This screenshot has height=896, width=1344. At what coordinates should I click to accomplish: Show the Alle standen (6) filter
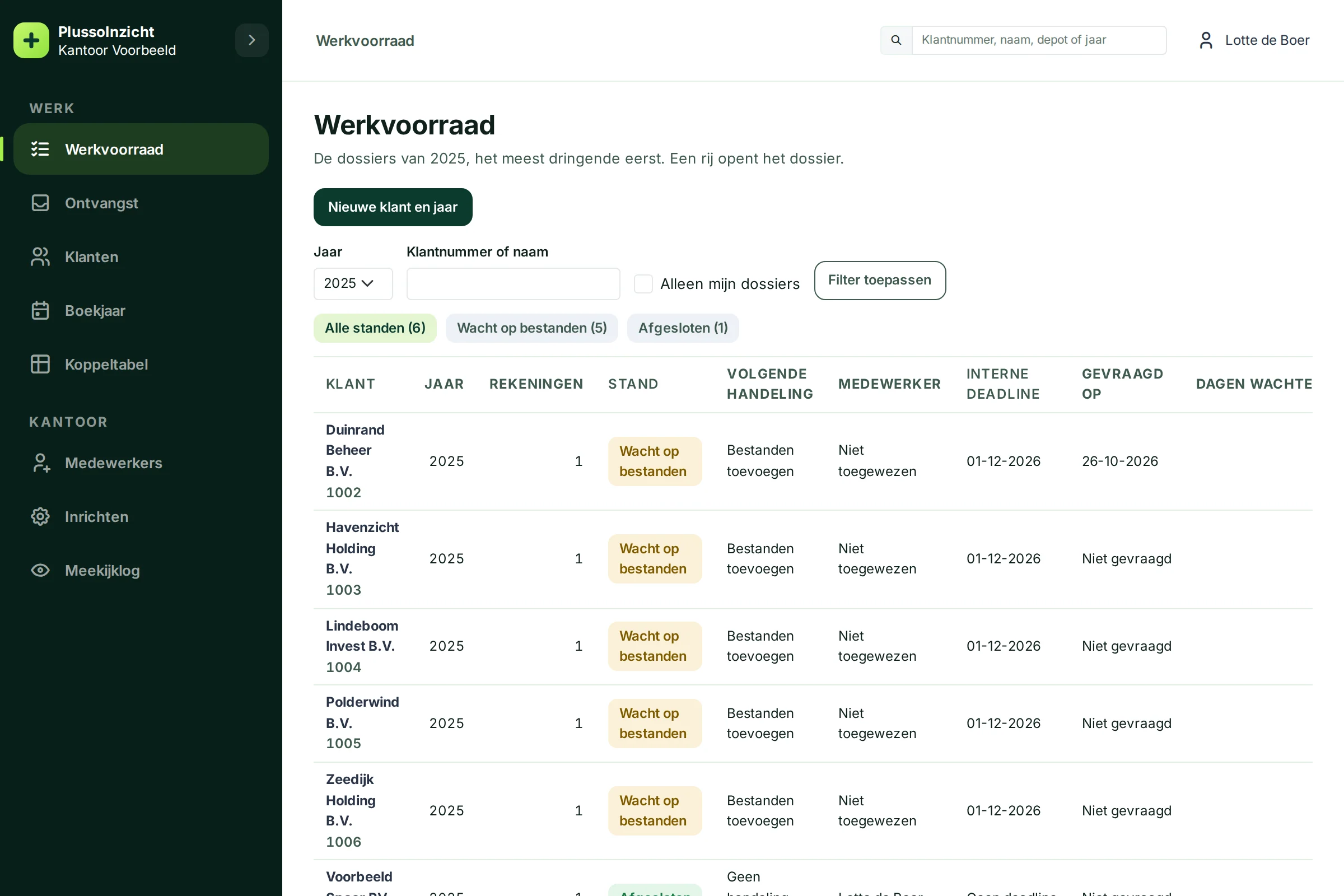[375, 328]
